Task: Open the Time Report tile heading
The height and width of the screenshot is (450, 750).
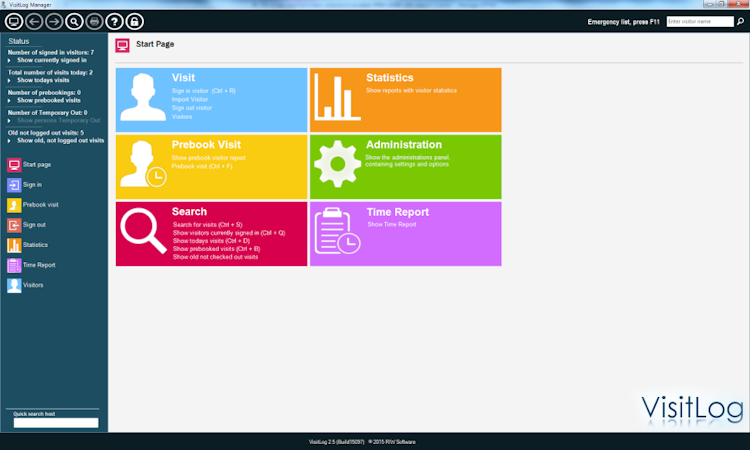Action: (x=397, y=212)
